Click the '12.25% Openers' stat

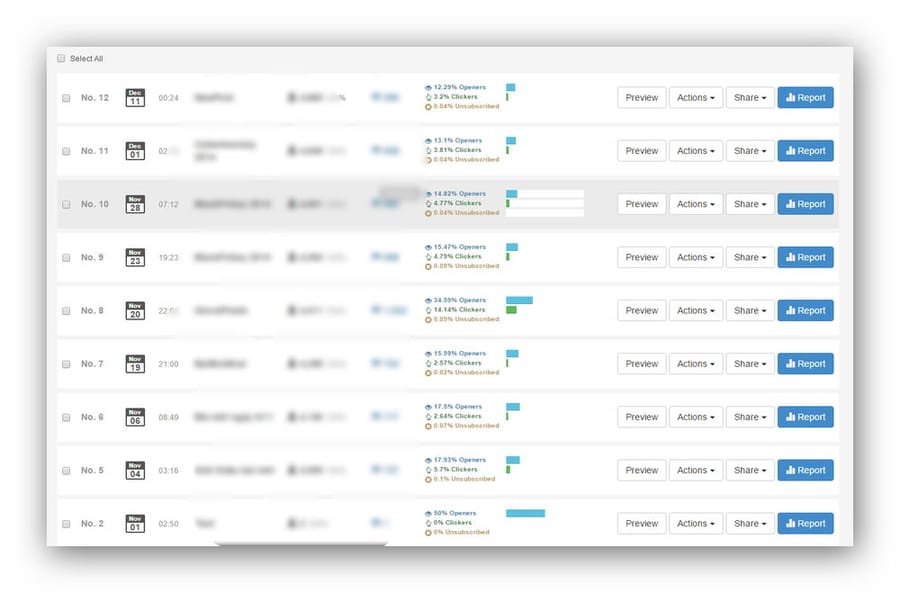(x=460, y=87)
